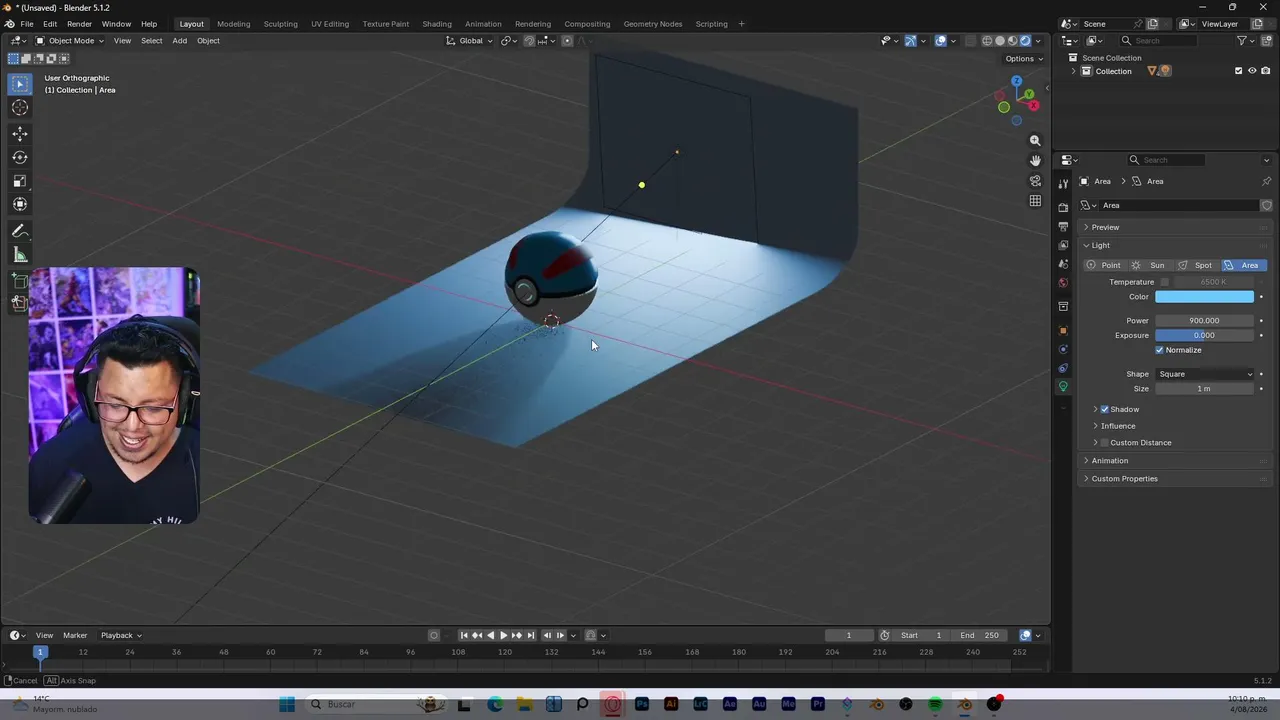Switch to the Geometry Nodes workspace tab

653,24
